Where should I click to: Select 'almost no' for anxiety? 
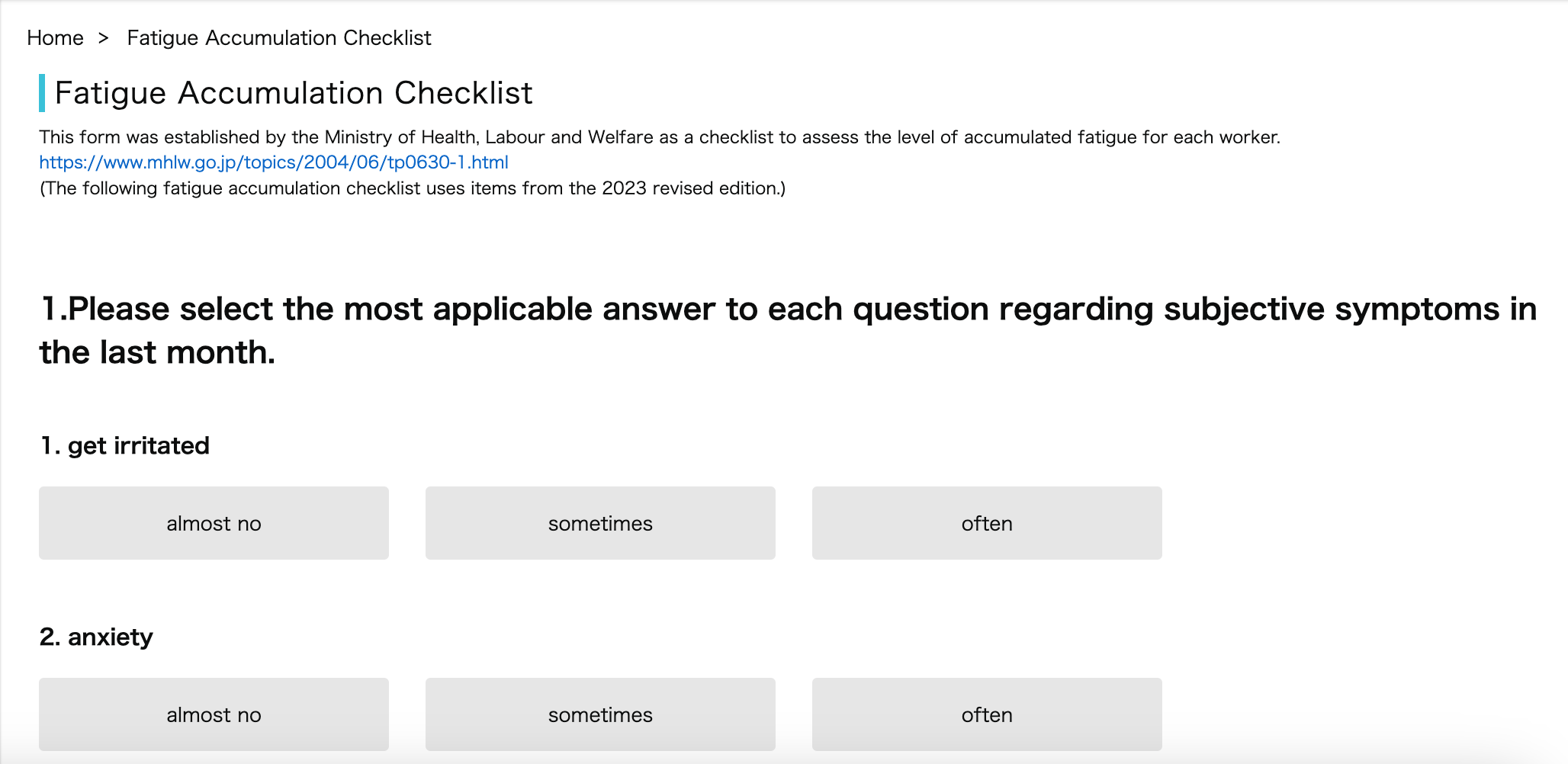point(214,714)
